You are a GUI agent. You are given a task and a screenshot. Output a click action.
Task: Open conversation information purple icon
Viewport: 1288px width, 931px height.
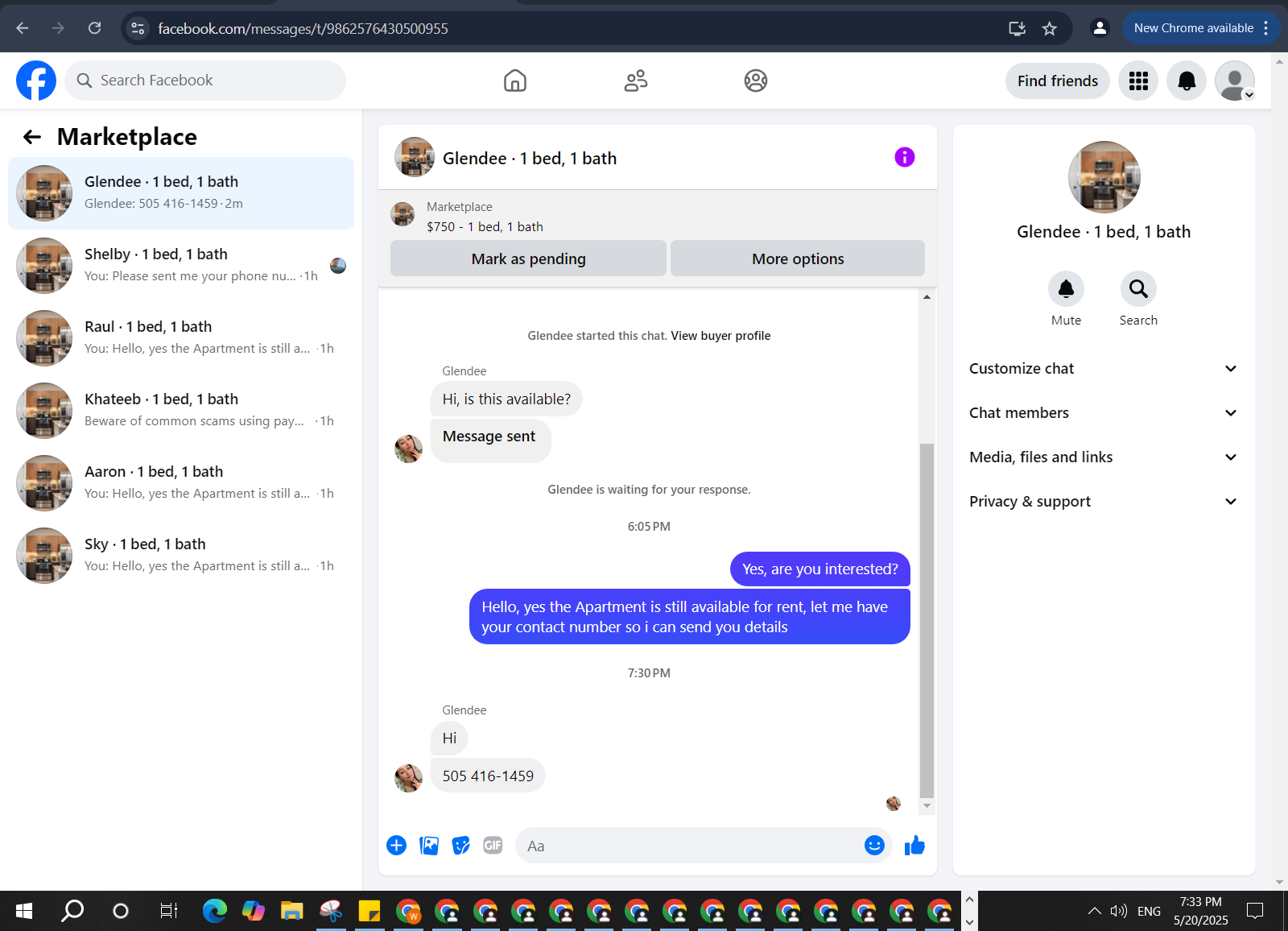coord(905,157)
